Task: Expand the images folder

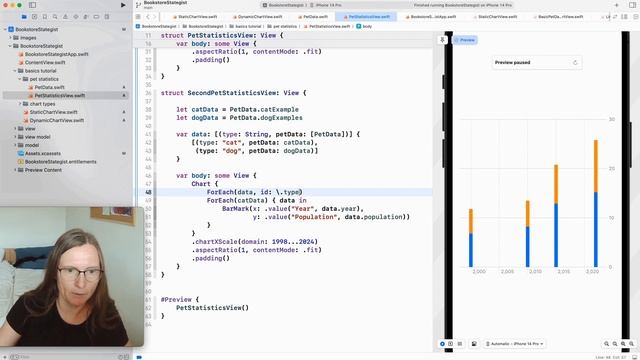Action: point(10,38)
